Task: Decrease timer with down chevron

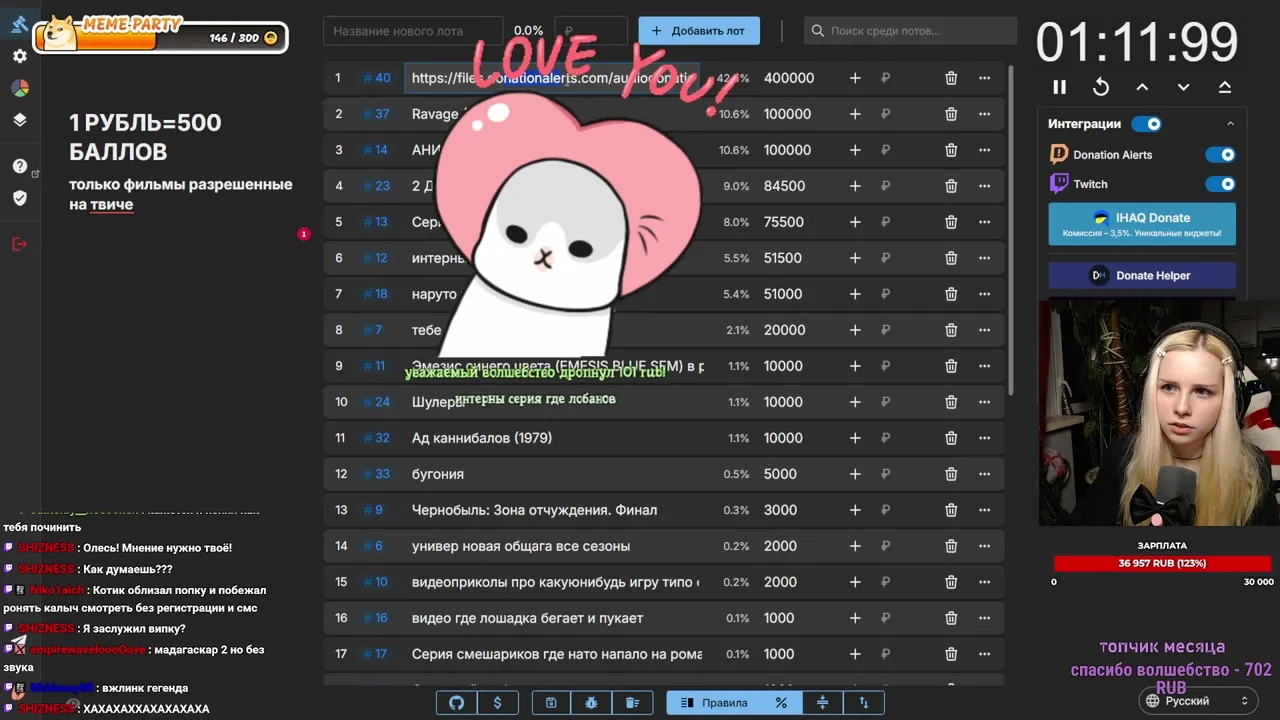Action: tap(1183, 87)
